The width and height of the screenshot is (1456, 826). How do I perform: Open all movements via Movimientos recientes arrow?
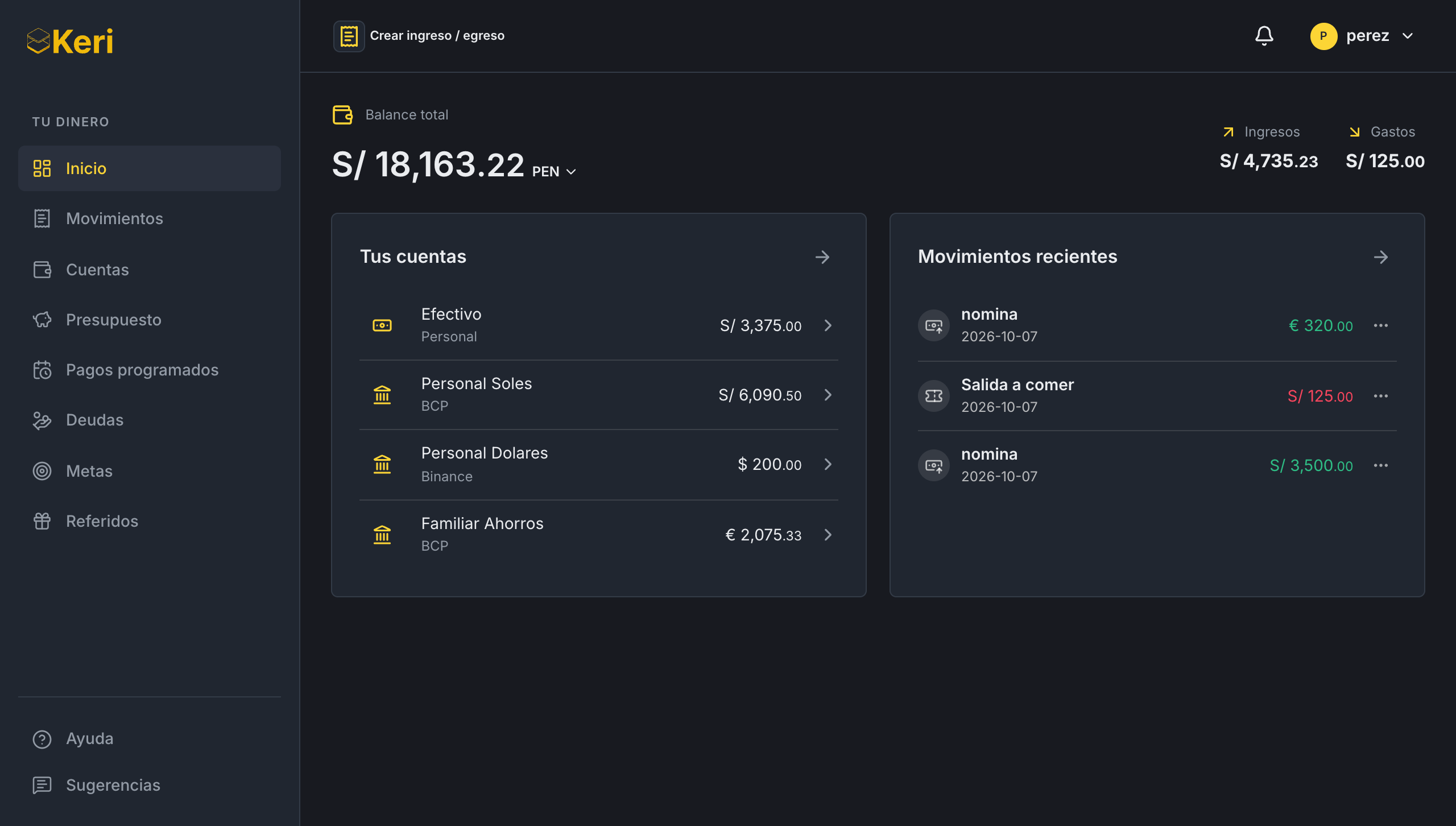[1381, 257]
